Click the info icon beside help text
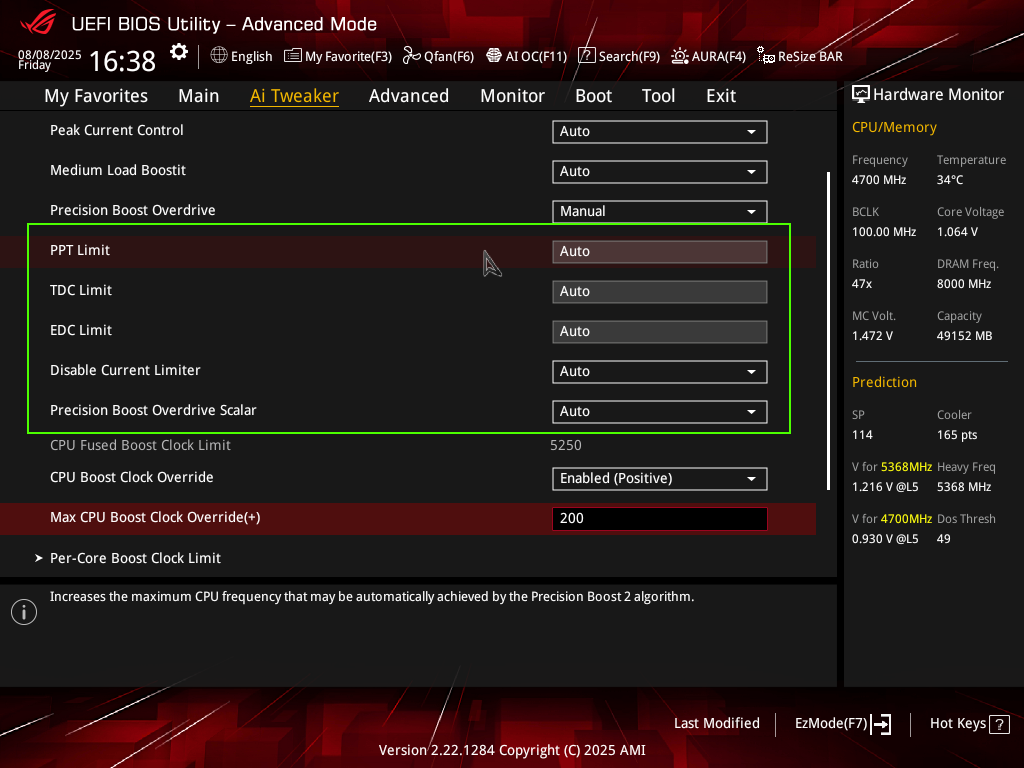This screenshot has width=1024, height=768. coord(24,612)
